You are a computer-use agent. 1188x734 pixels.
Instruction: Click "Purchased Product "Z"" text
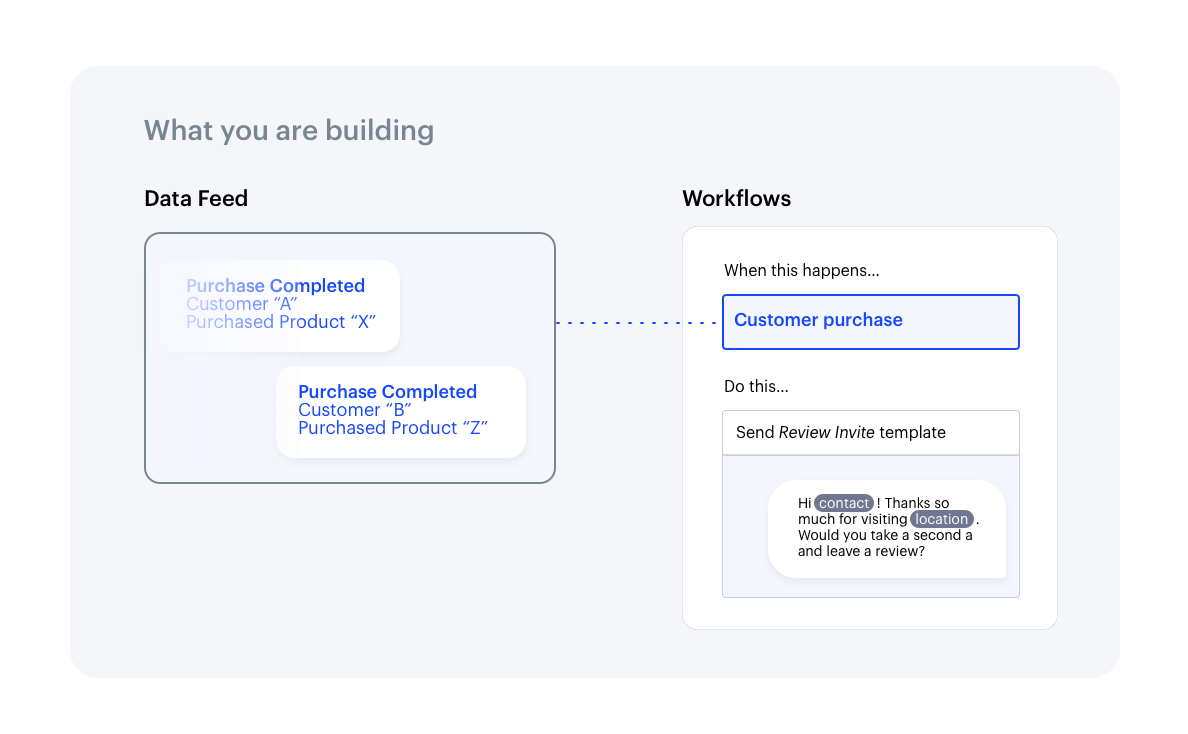(392, 428)
